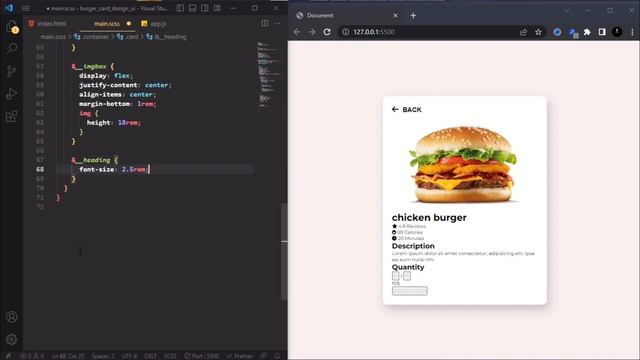Bookmark this page with the star icon
640x360 pixels.
pos(538,32)
